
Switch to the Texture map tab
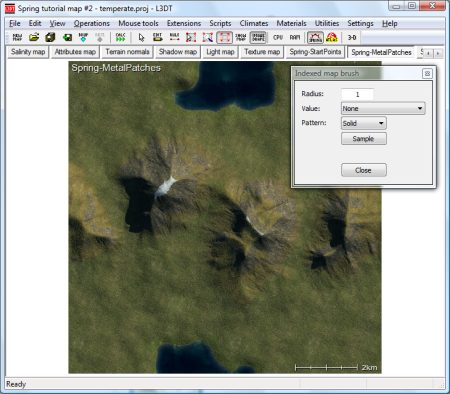click(x=262, y=52)
